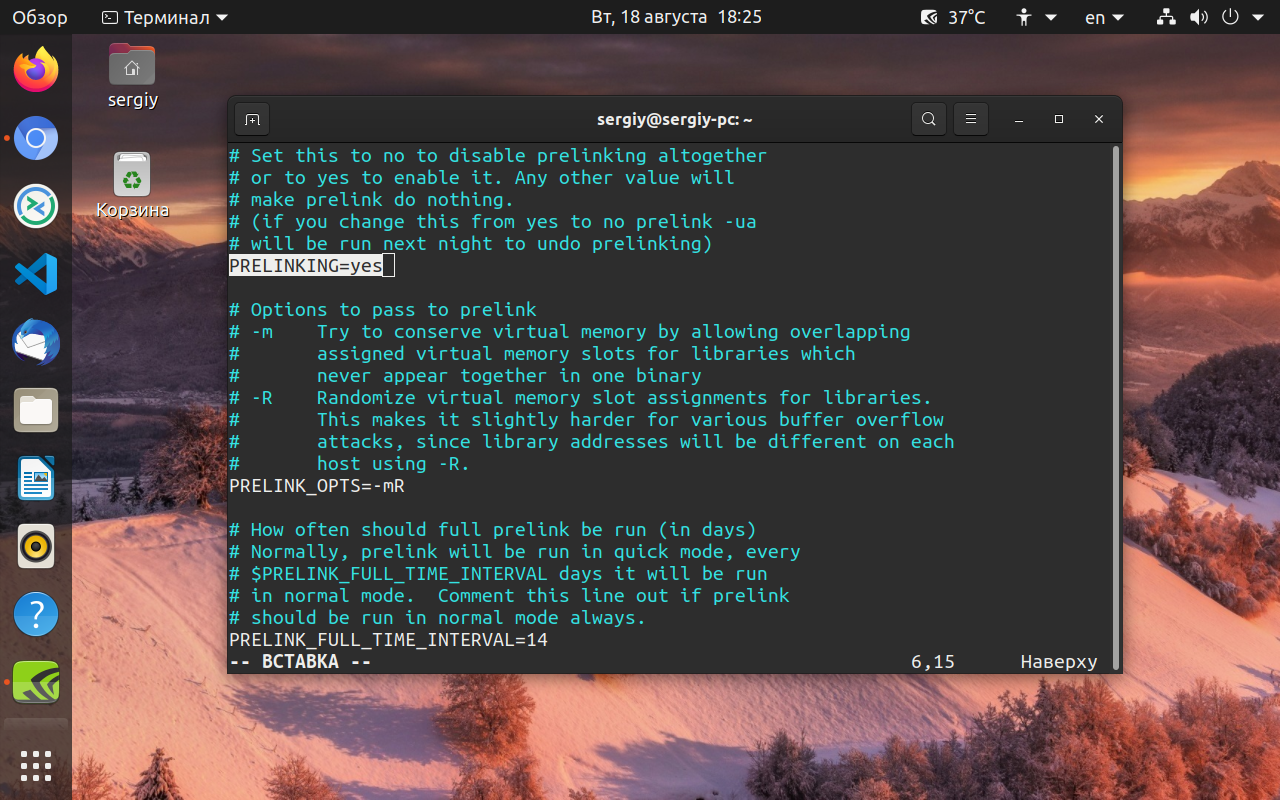The width and height of the screenshot is (1280, 800).
Task: Open the system power menu
Action: [x=1241, y=17]
